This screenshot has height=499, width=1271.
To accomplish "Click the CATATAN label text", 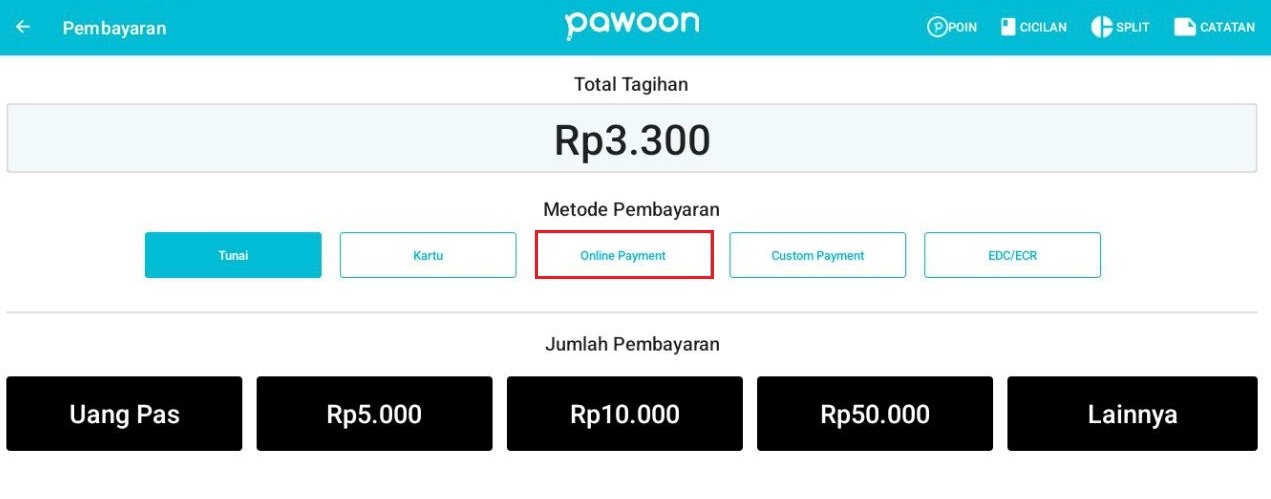I will (1227, 27).
